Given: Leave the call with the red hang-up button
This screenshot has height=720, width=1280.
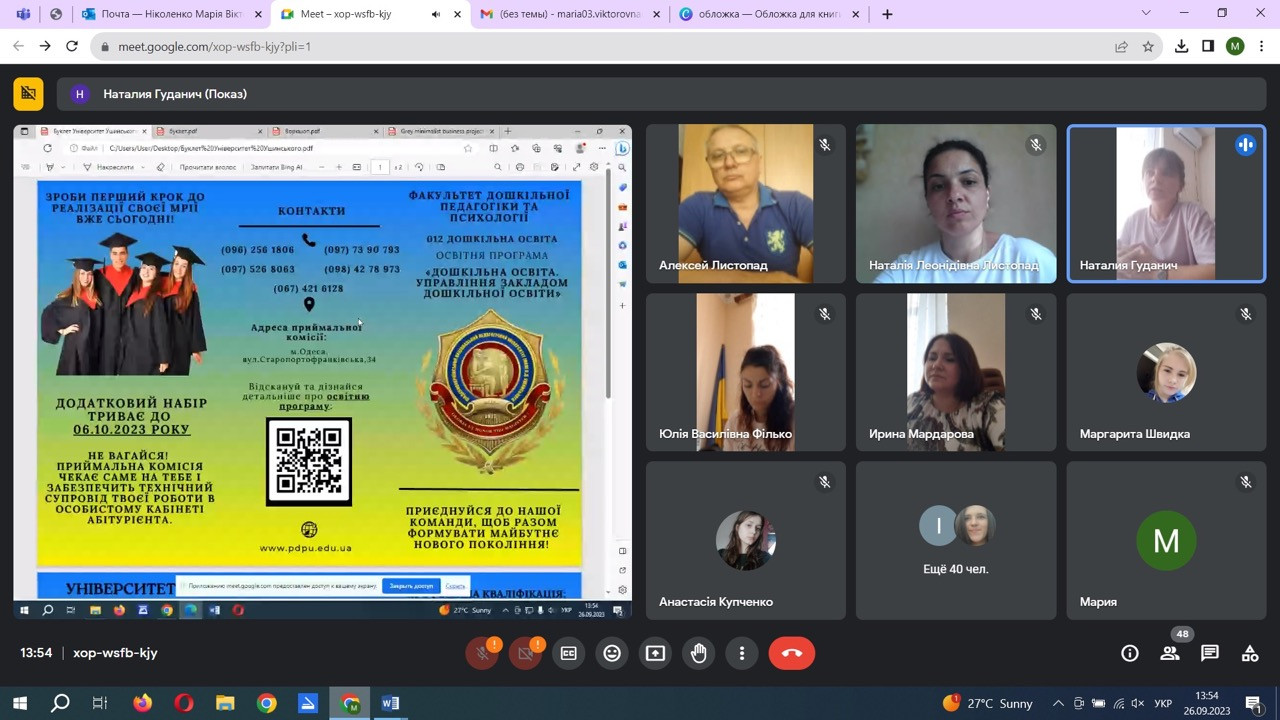Looking at the screenshot, I should click(792, 654).
